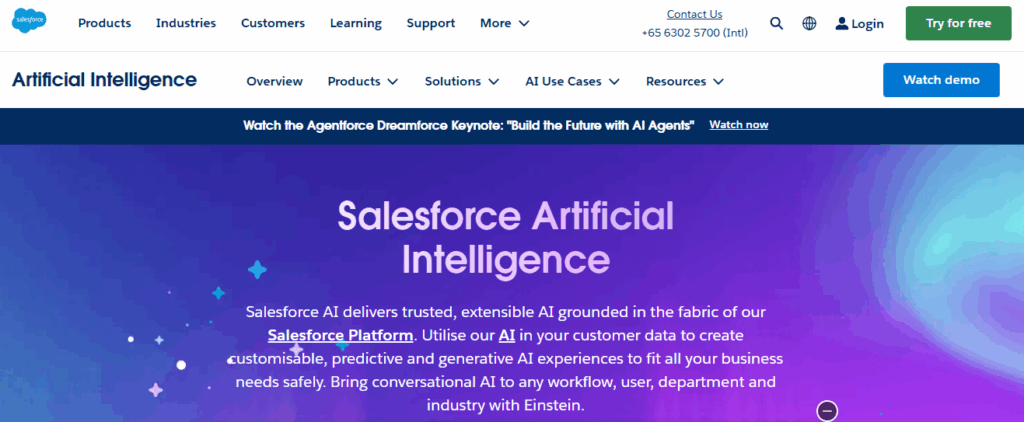Viewport: 1024px width, 422px height.
Task: Open the Industries menu item
Action: [186, 23]
